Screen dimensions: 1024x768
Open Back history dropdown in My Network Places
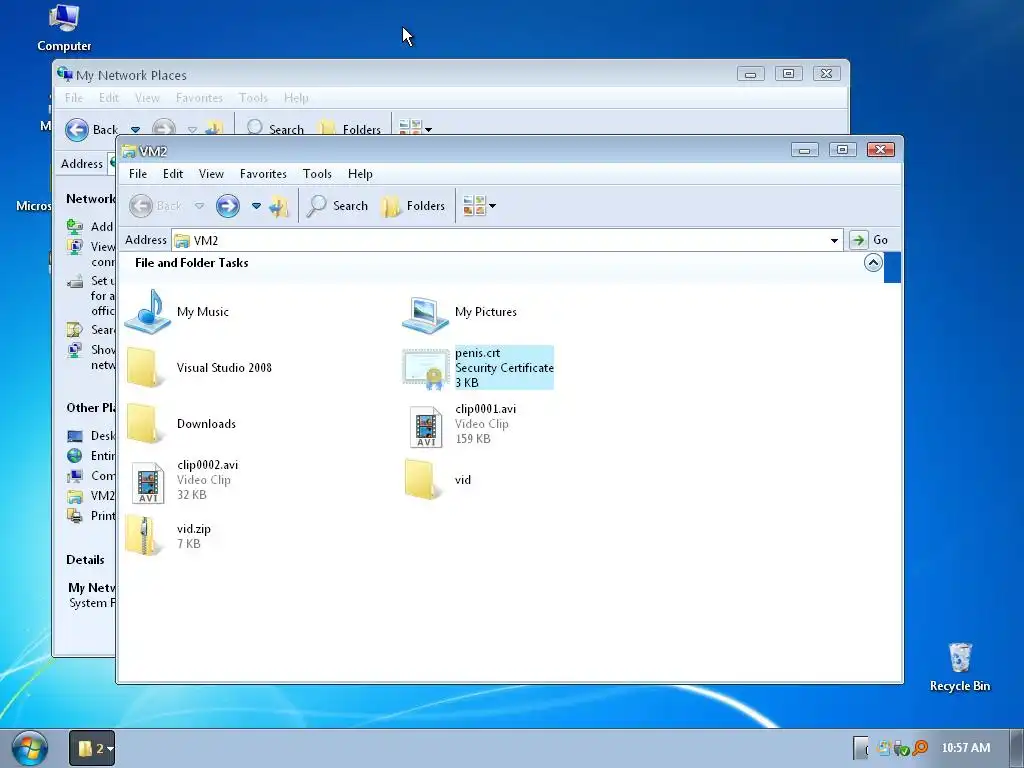135,129
